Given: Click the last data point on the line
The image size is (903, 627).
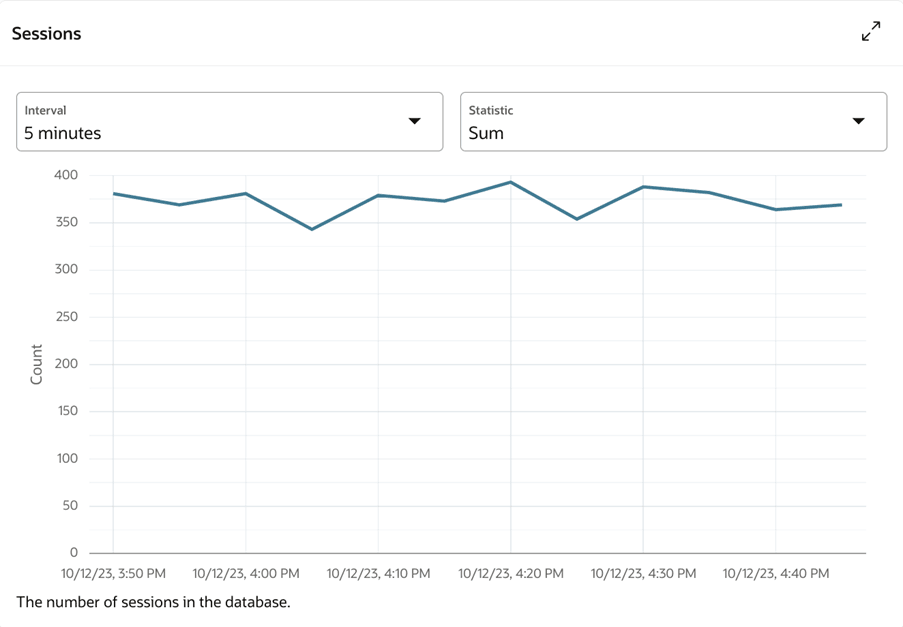Looking at the screenshot, I should click(841, 205).
